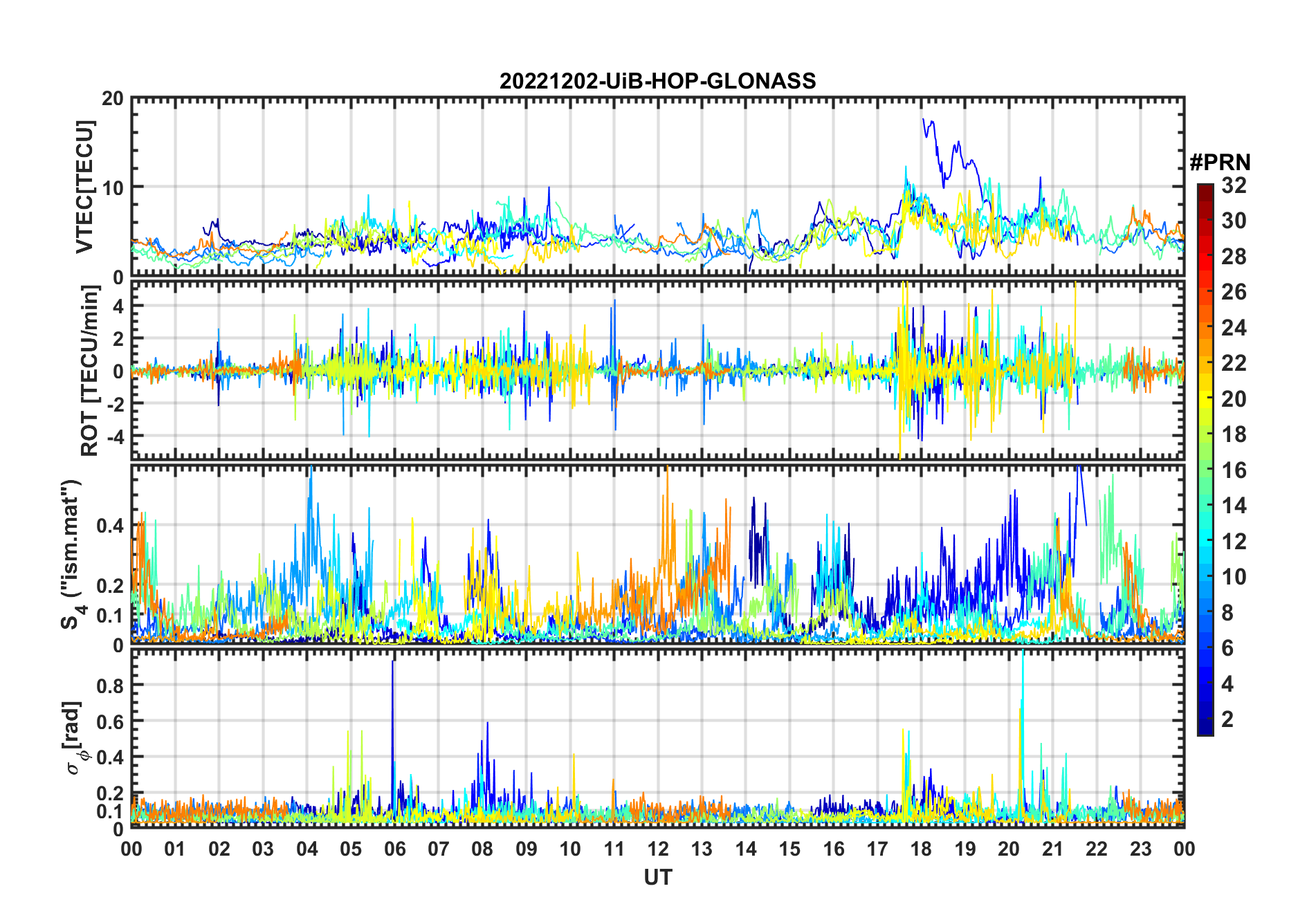Viewport: 1316px width, 920px height.
Task: Click the "22" PRN colorbar tick label
Action: point(1234,363)
